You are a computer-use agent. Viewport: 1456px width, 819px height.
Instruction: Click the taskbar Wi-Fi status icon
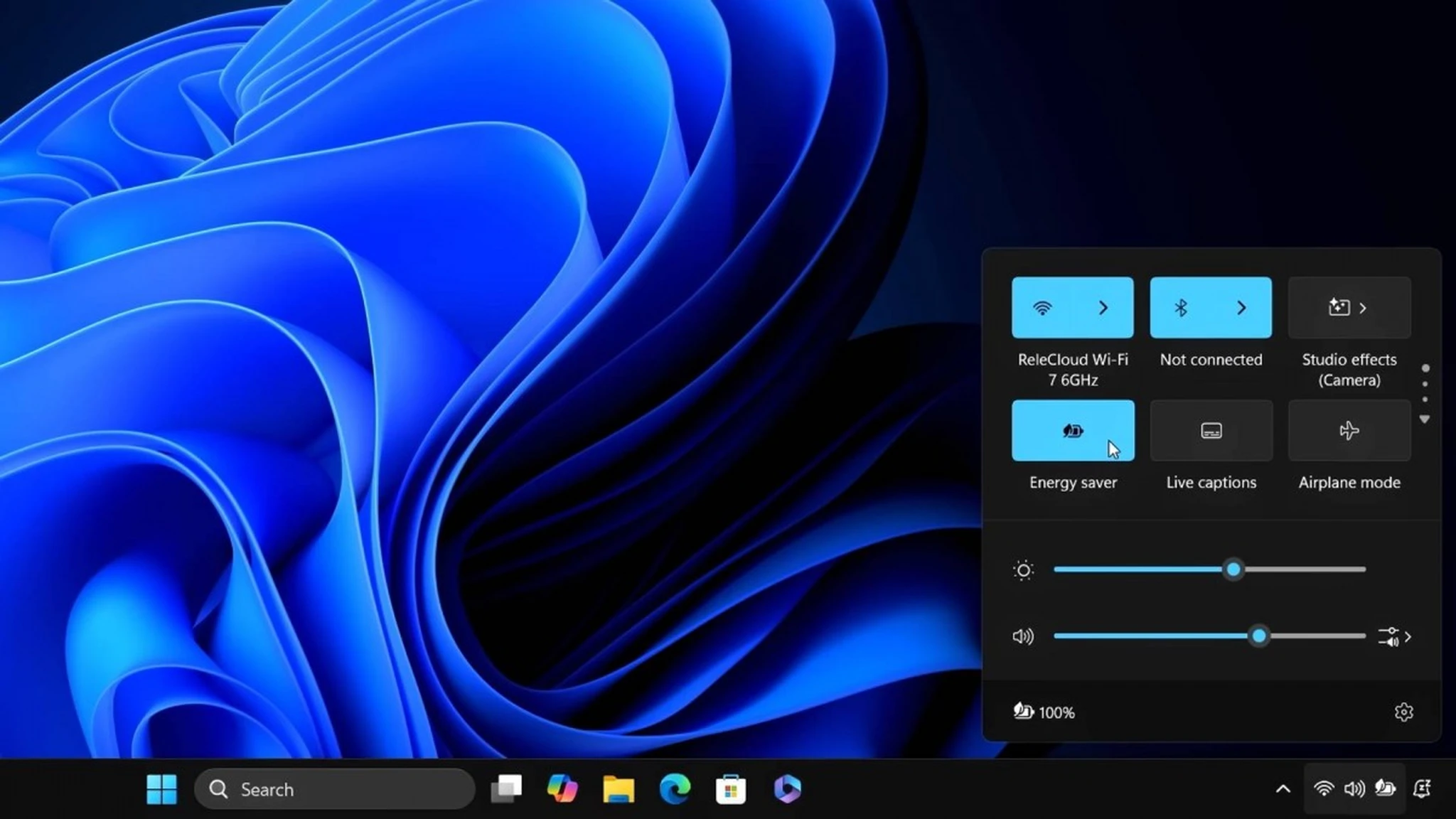(x=1322, y=790)
